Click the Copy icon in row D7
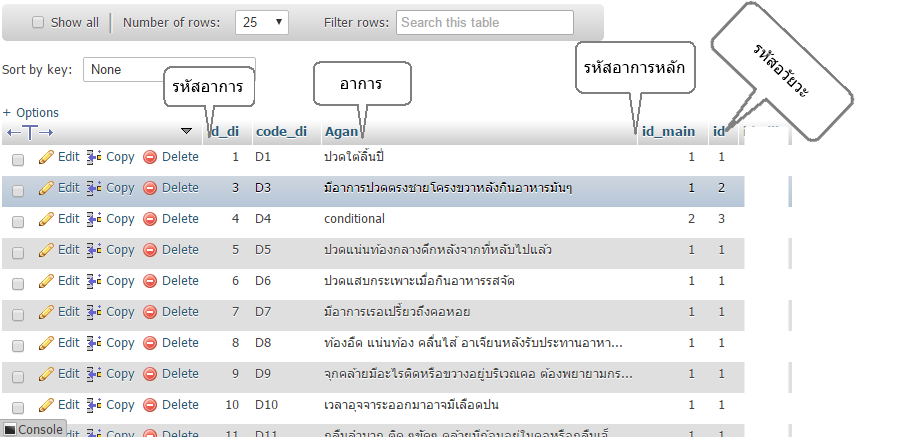The width and height of the screenshot is (898, 439). 93,311
